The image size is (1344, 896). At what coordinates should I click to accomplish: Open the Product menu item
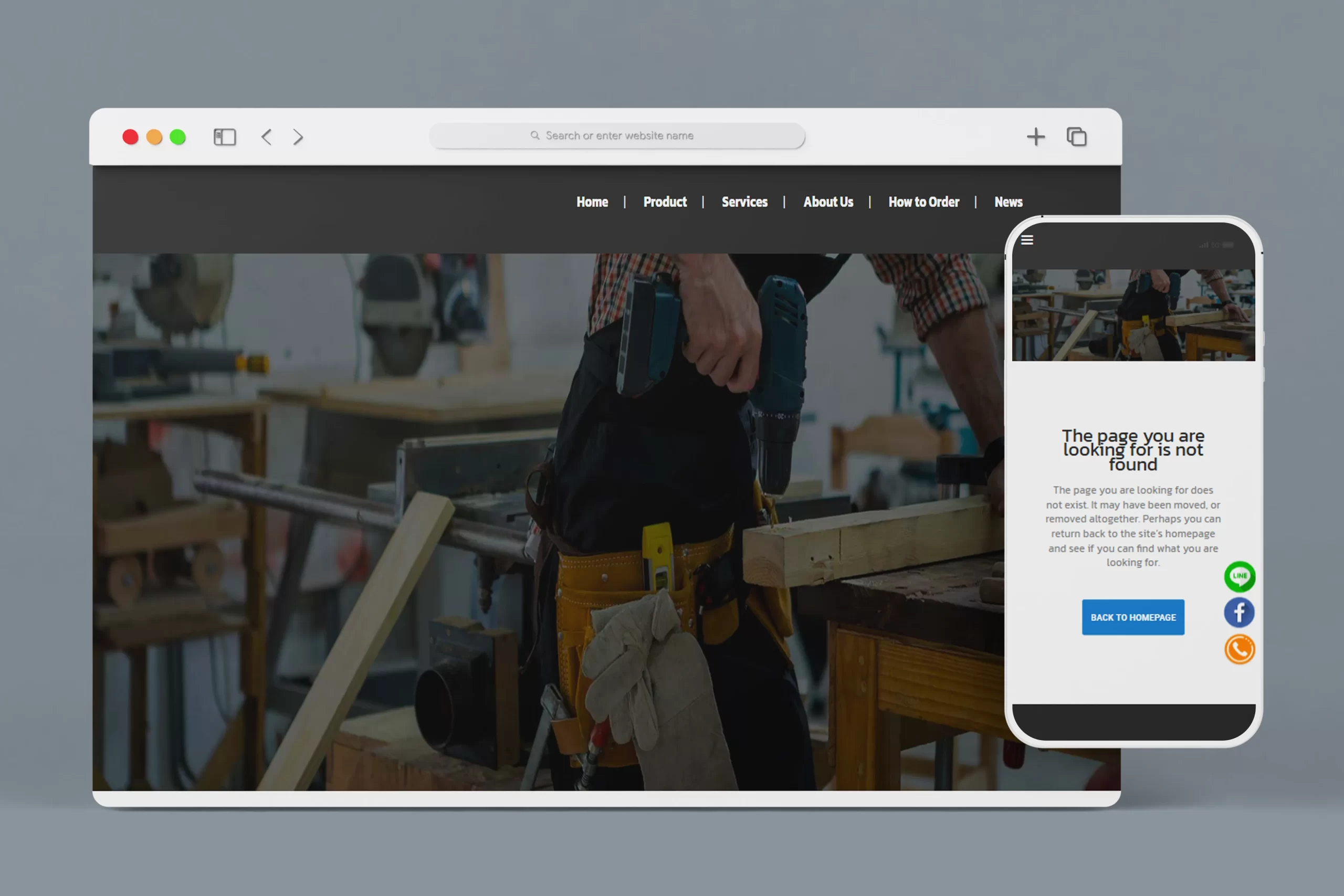click(x=665, y=202)
